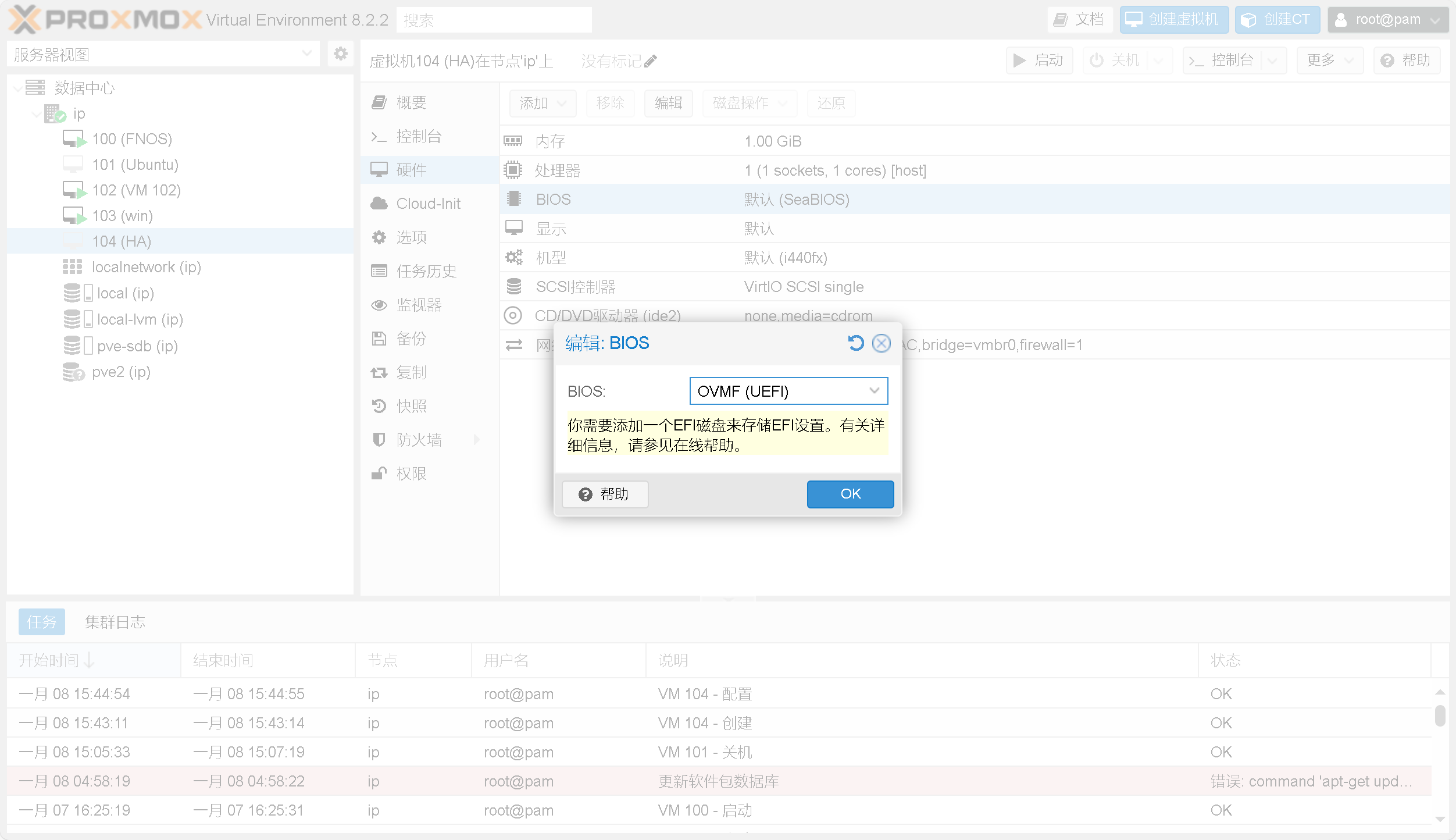Click Create VM button
Viewport: 1456px width, 840px height.
point(1174,20)
